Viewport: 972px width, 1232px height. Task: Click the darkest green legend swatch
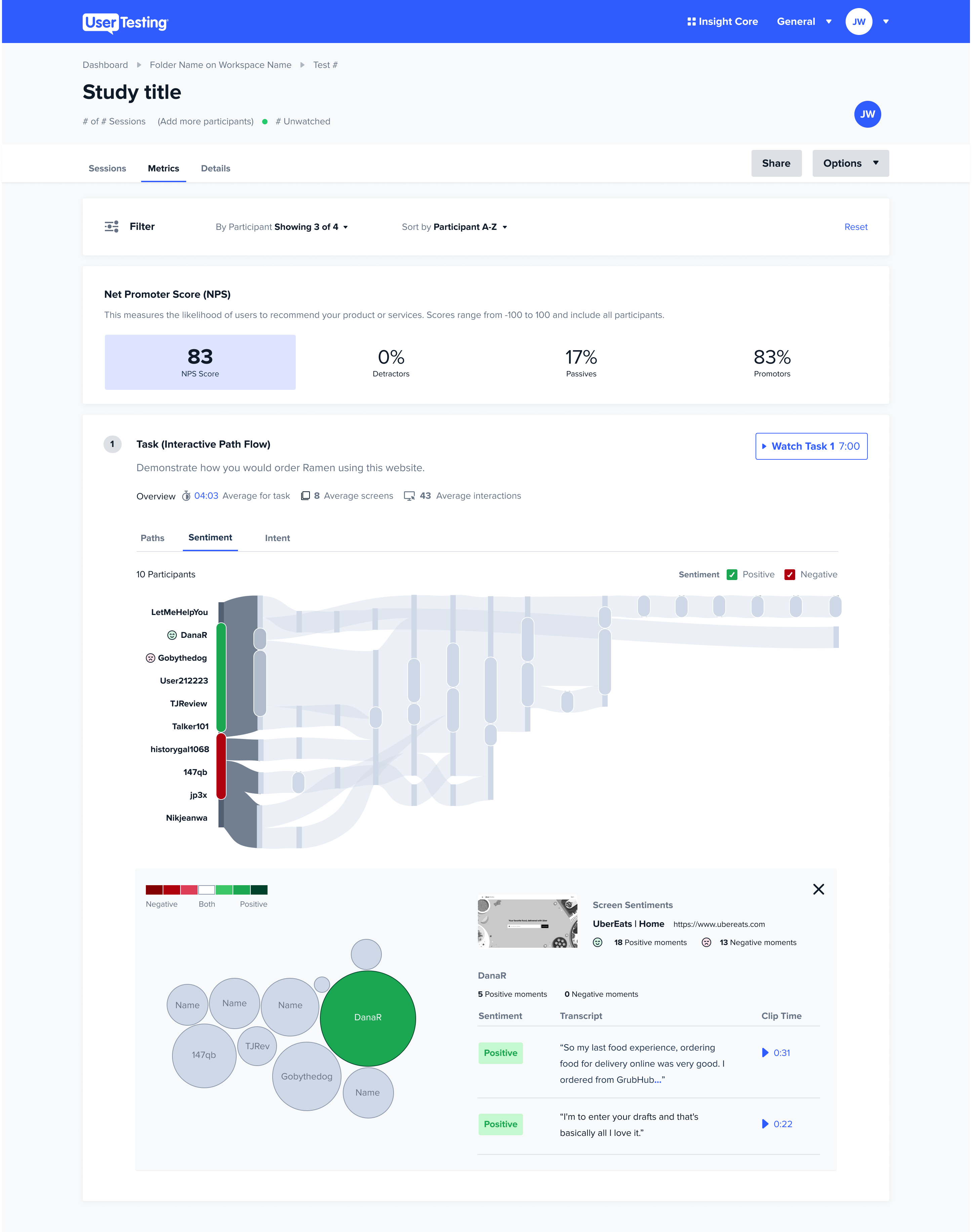(259, 890)
